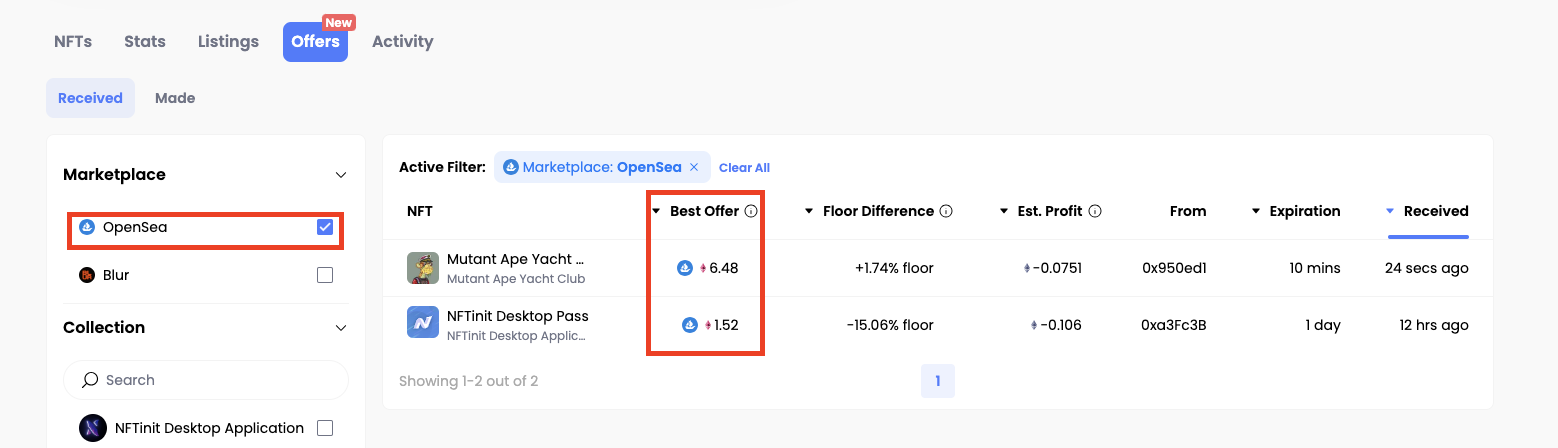Select the Offers tab
Screen dimensions: 1558x448
tap(315, 41)
